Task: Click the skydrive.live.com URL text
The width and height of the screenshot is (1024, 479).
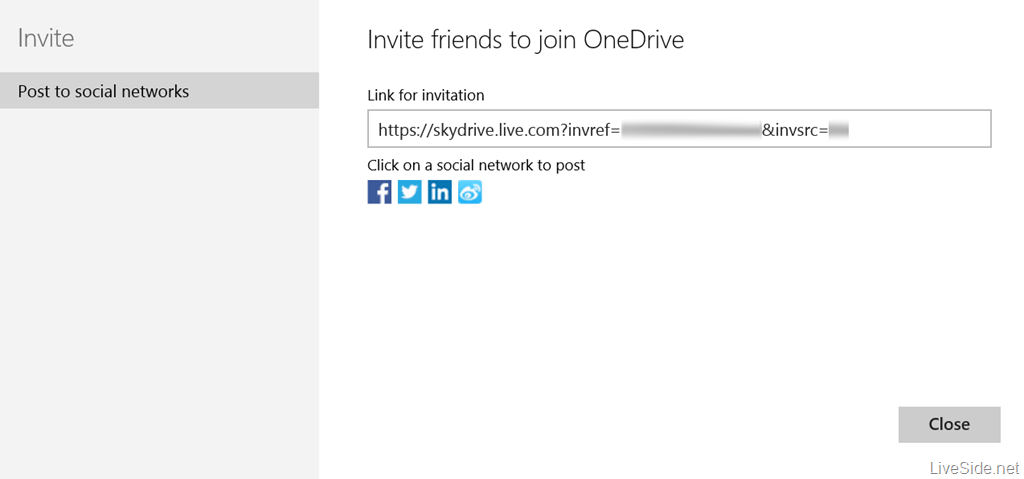Action: pos(472,129)
